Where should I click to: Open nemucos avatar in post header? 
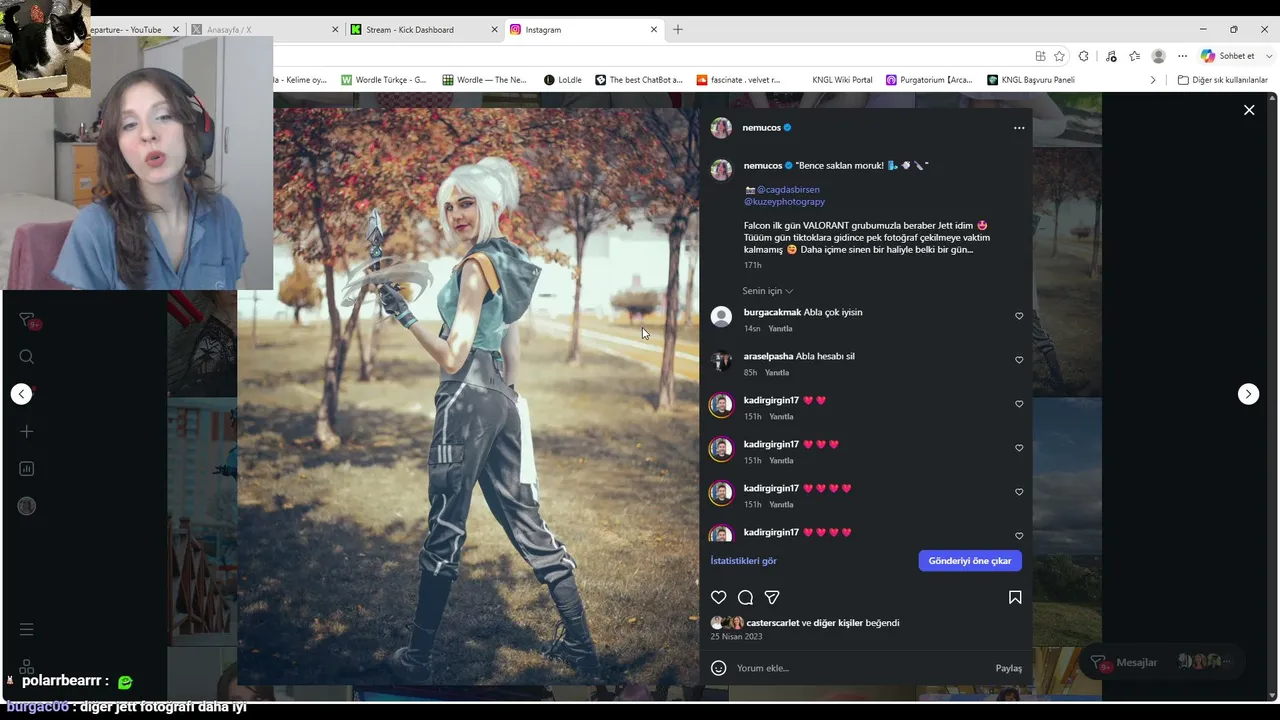point(721,128)
